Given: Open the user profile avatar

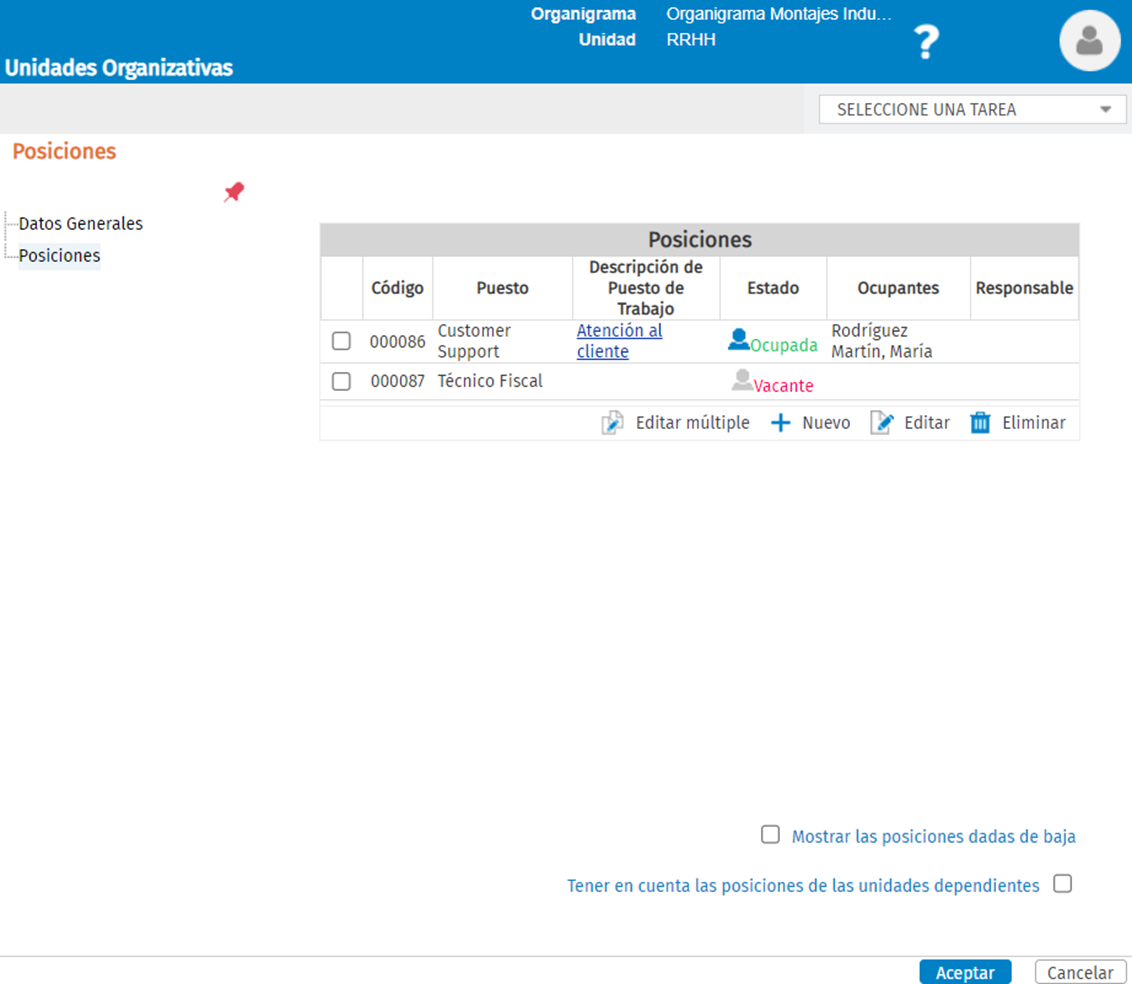Looking at the screenshot, I should coord(1089,40).
